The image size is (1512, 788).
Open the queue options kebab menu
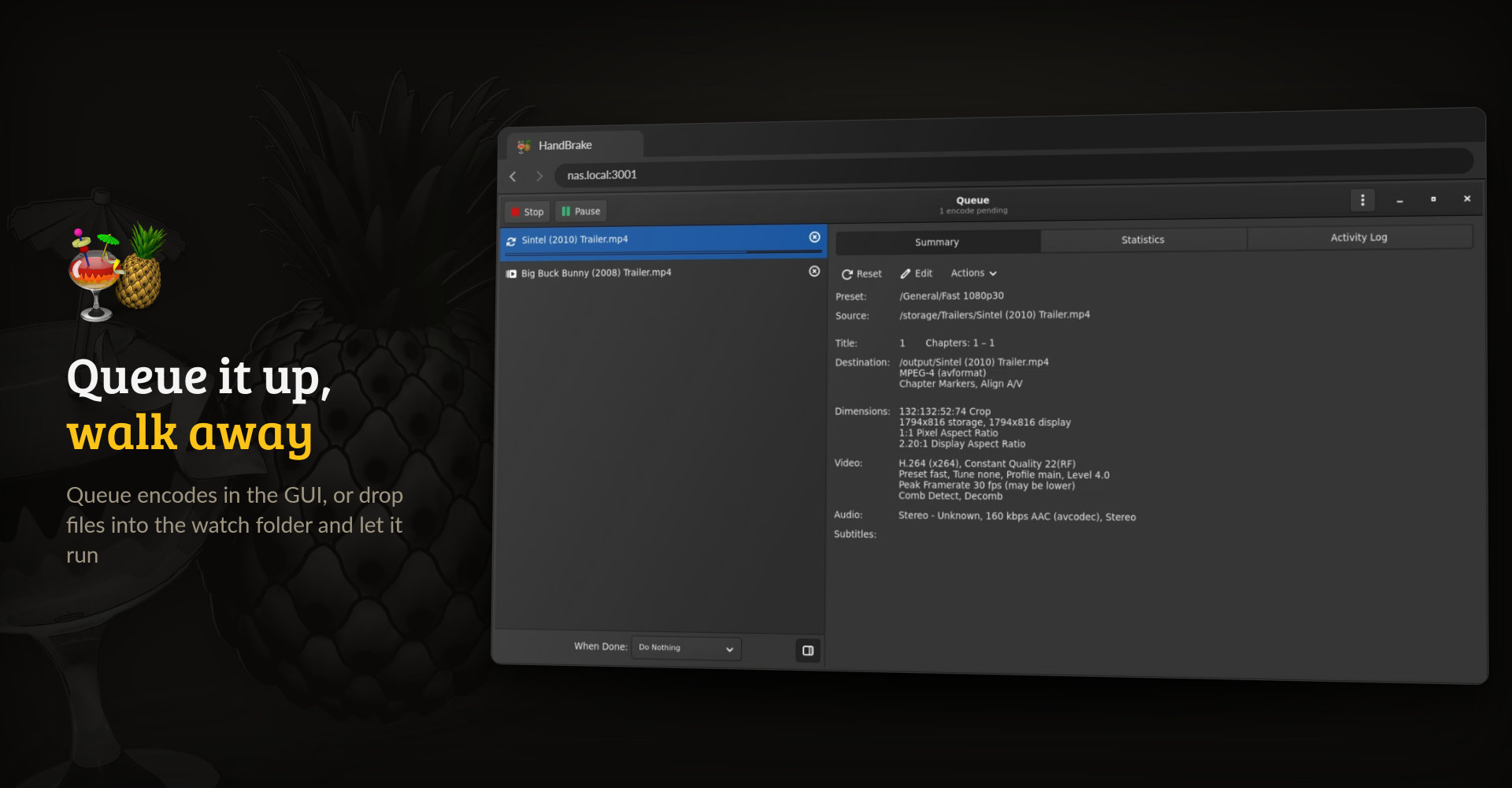point(1362,200)
